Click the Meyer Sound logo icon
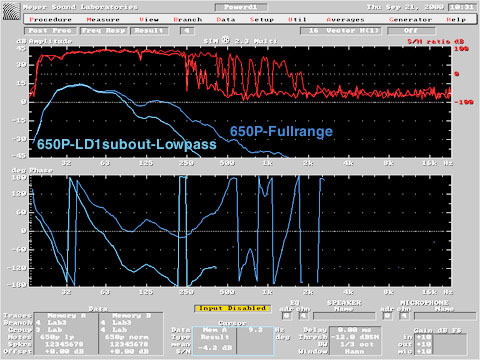 tap(11, 11)
